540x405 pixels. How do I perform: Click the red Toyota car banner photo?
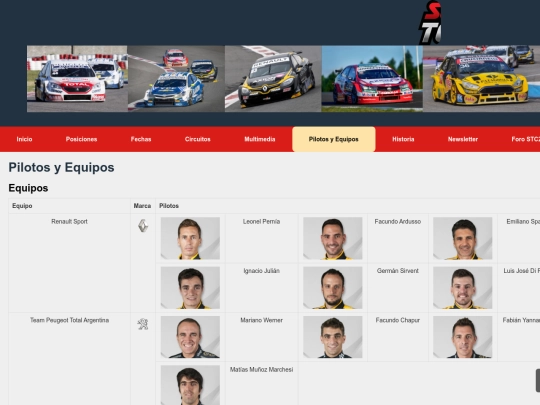(372, 79)
